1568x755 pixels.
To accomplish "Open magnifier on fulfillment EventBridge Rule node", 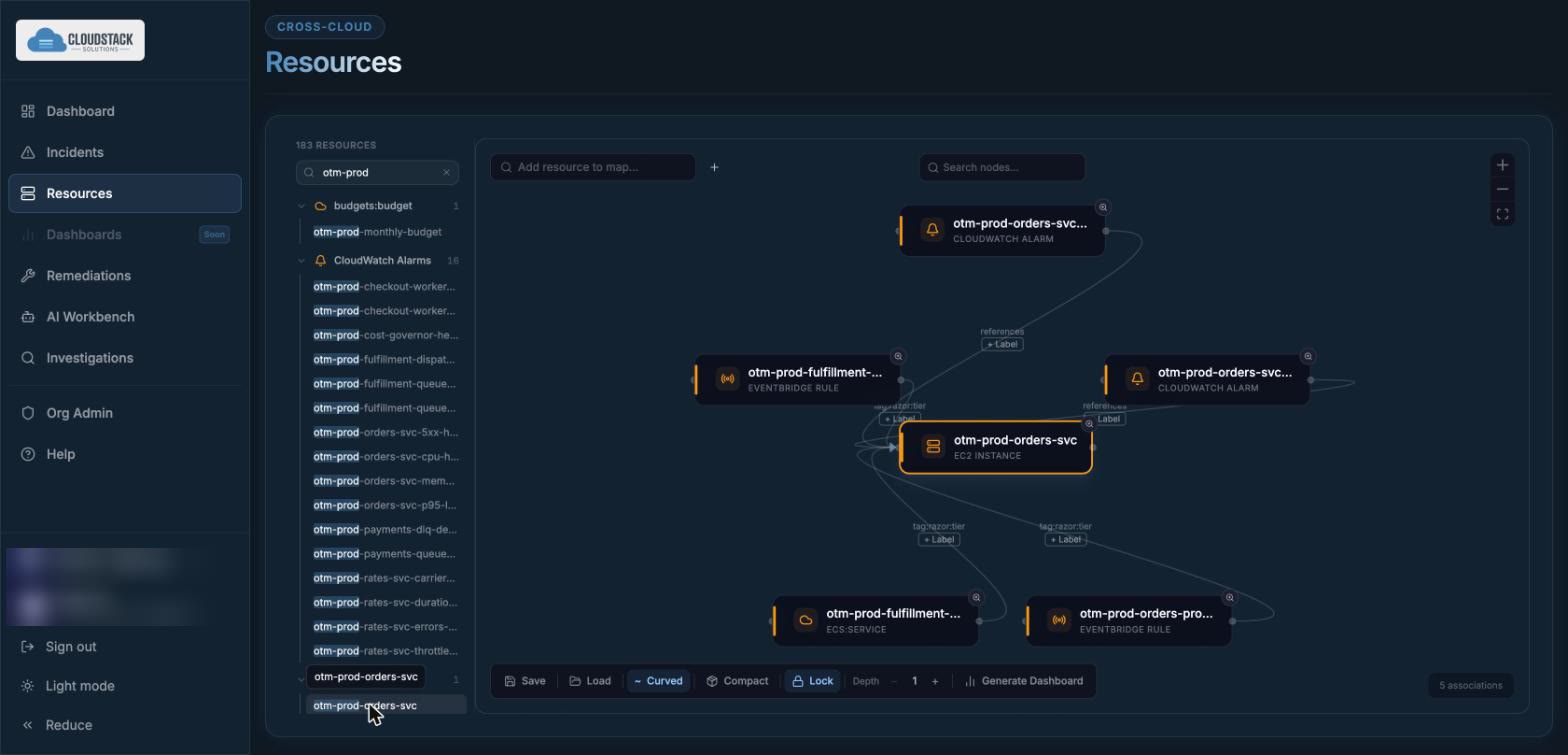I will tap(898, 356).
